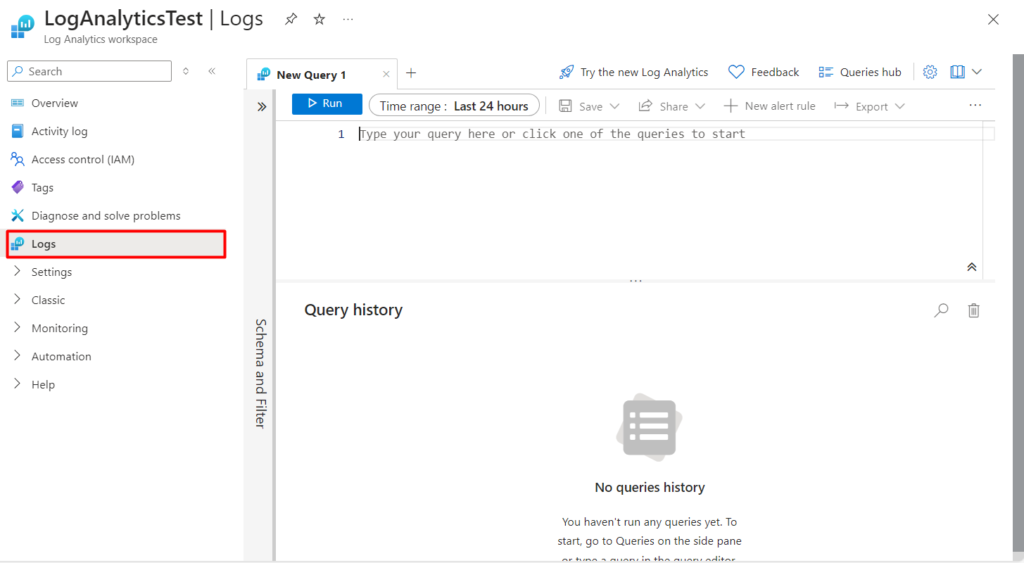Switch to the New Query 1 tab
The width and height of the screenshot is (1024, 563).
[311, 74]
